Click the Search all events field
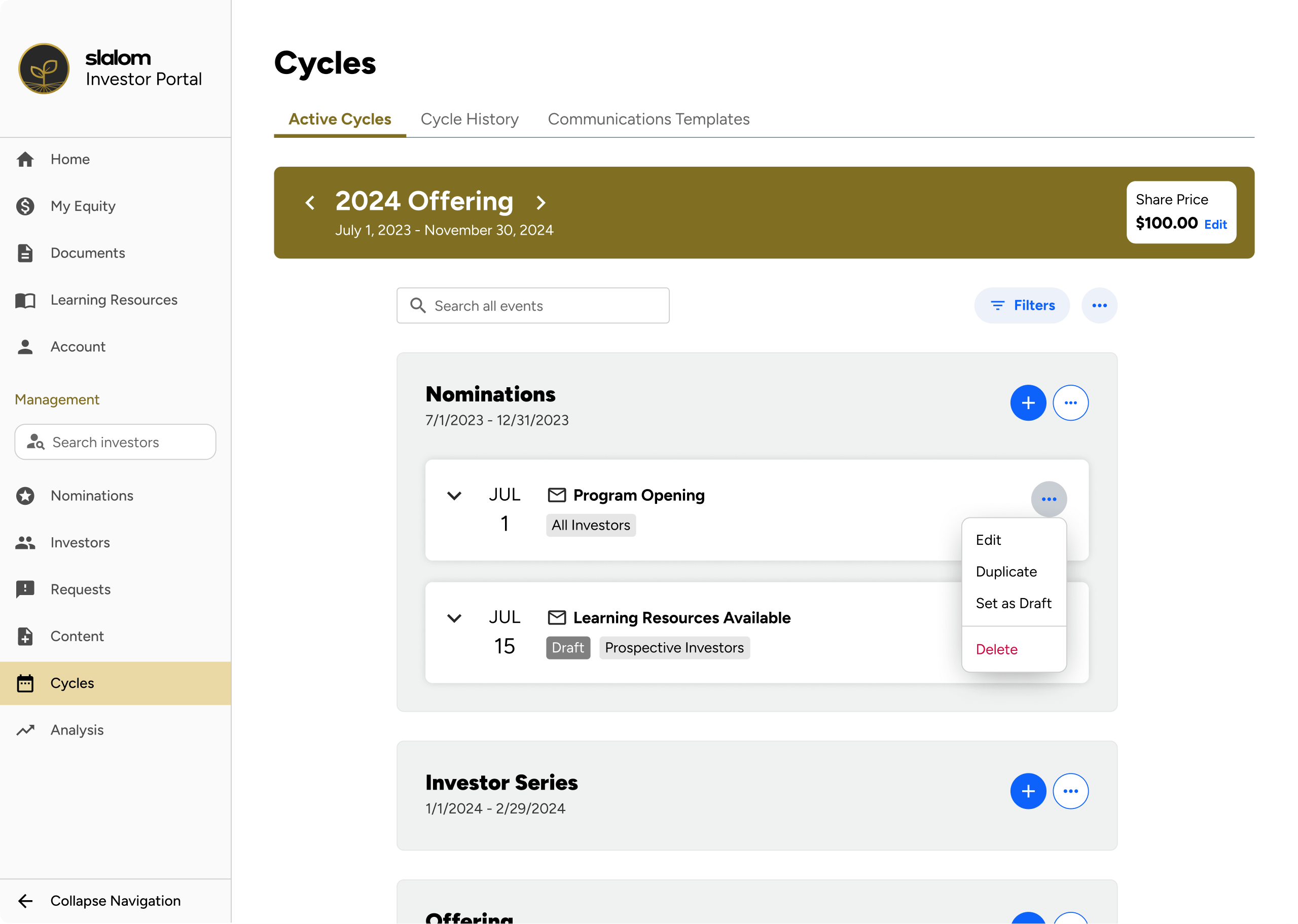The image size is (1298, 924). [532, 306]
